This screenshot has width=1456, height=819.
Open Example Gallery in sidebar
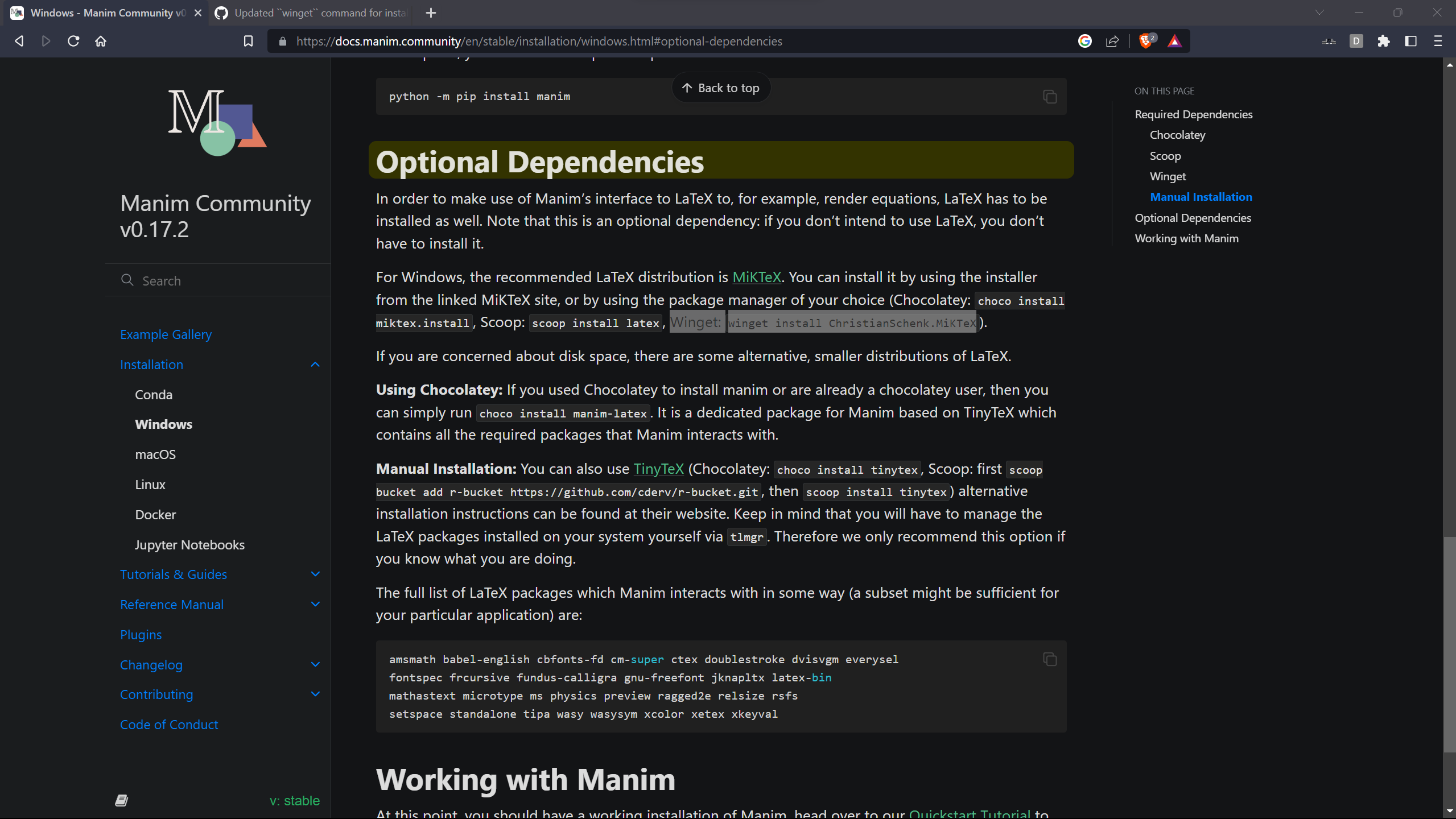pyautogui.click(x=166, y=334)
